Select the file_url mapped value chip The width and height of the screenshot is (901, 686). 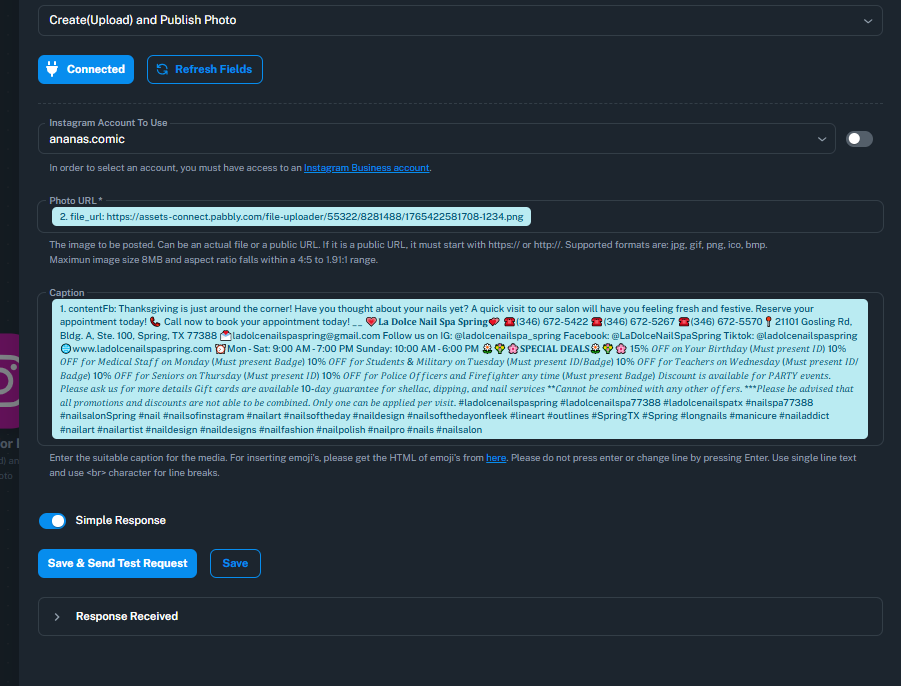(x=291, y=217)
